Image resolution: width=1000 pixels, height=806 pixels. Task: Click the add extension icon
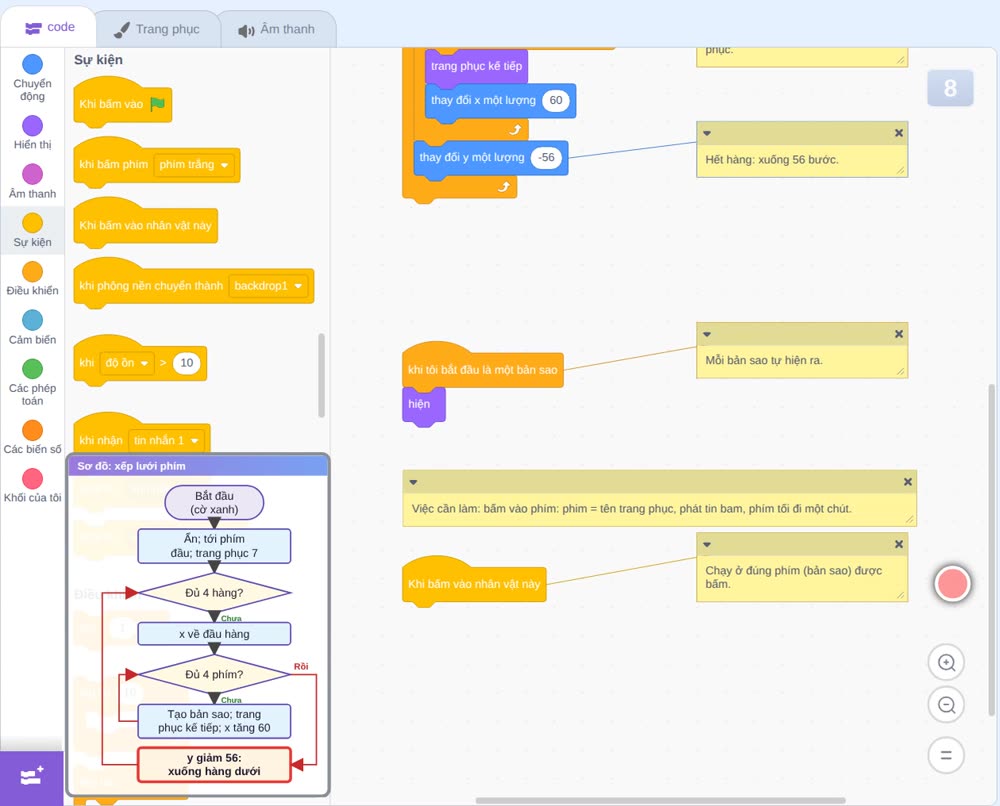[x=32, y=777]
